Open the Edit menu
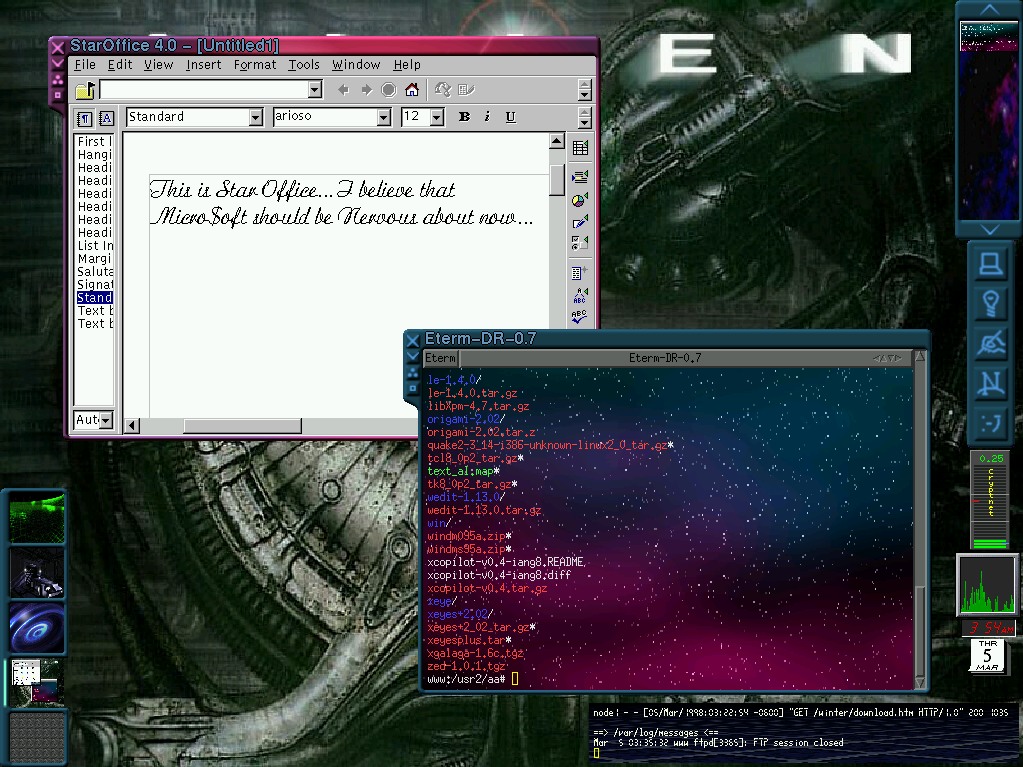Image resolution: width=1023 pixels, height=767 pixels. click(120, 65)
